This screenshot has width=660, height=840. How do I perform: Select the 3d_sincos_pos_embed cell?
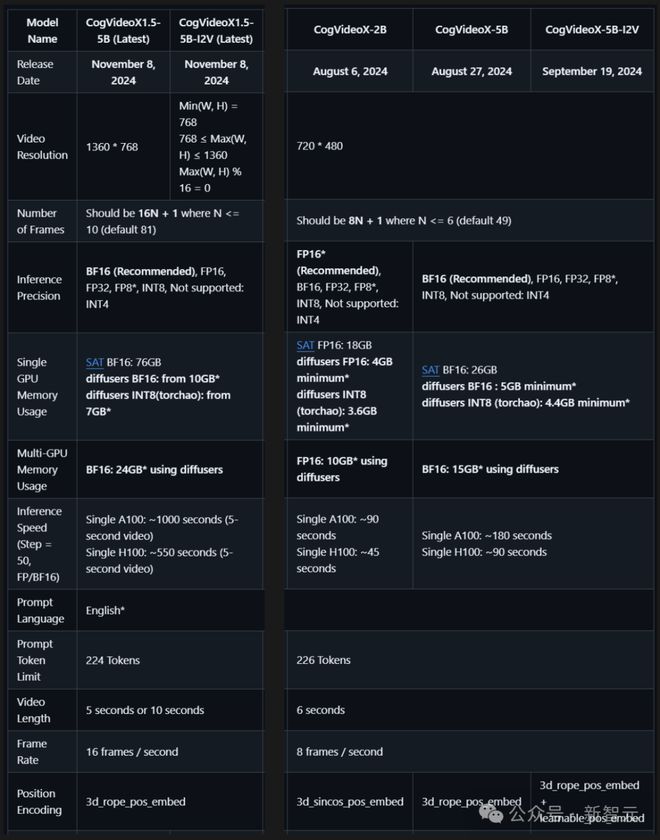[350, 801]
